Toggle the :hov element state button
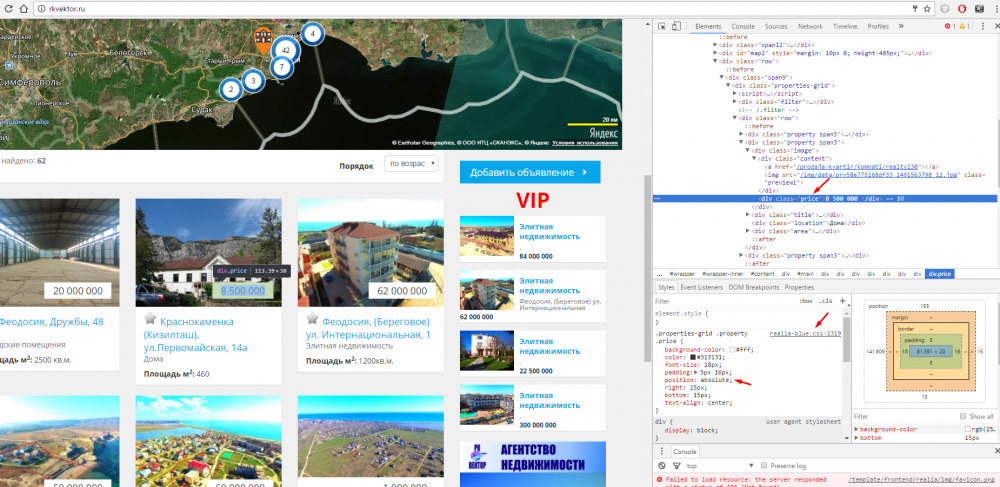Screen dimensions: 1000x487 click(x=806, y=301)
